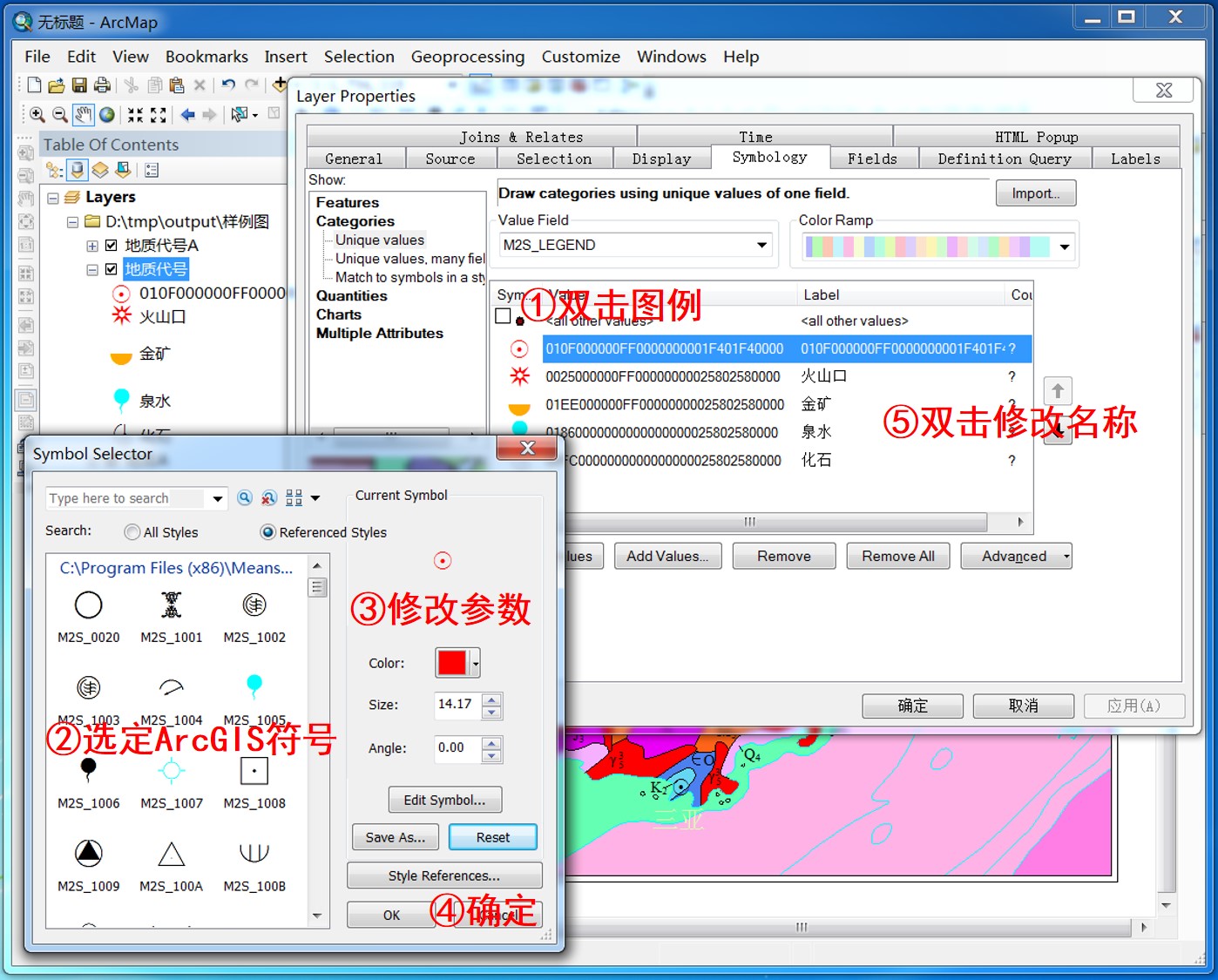Click the Fixed Zoom In icon
This screenshot has width=1218, height=980.
click(x=135, y=114)
